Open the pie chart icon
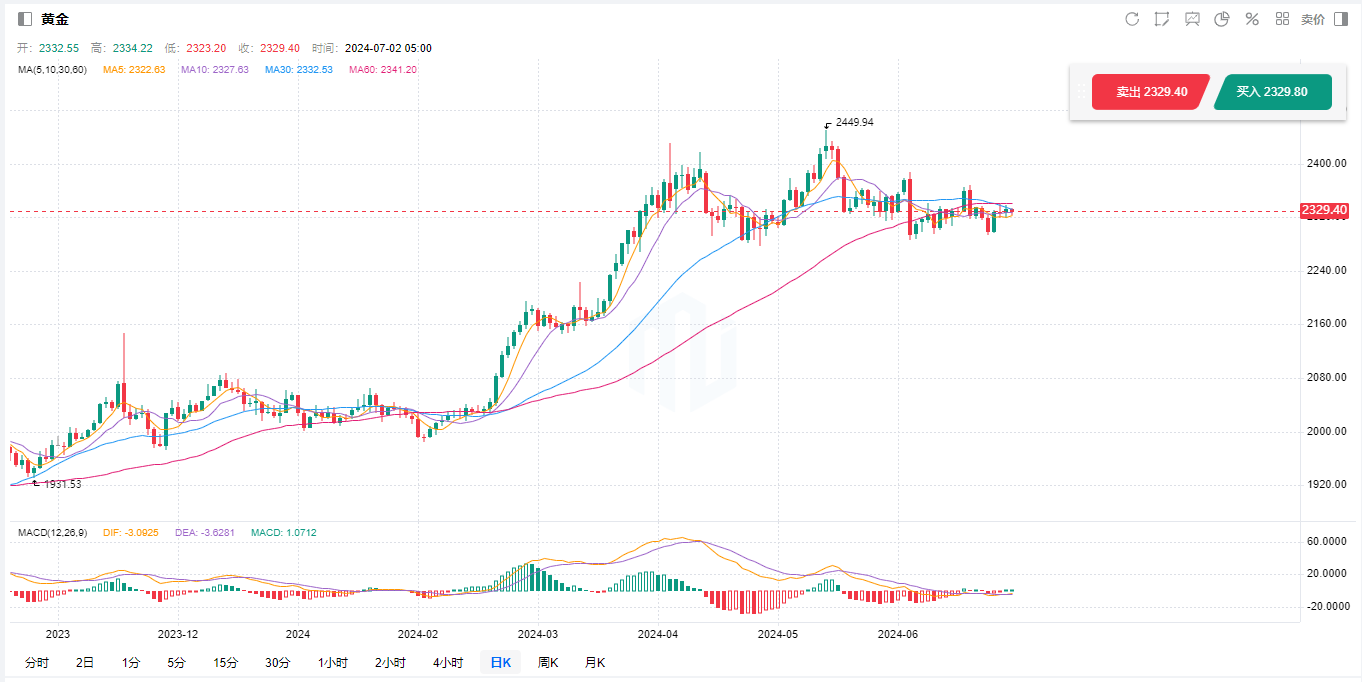 [1222, 19]
